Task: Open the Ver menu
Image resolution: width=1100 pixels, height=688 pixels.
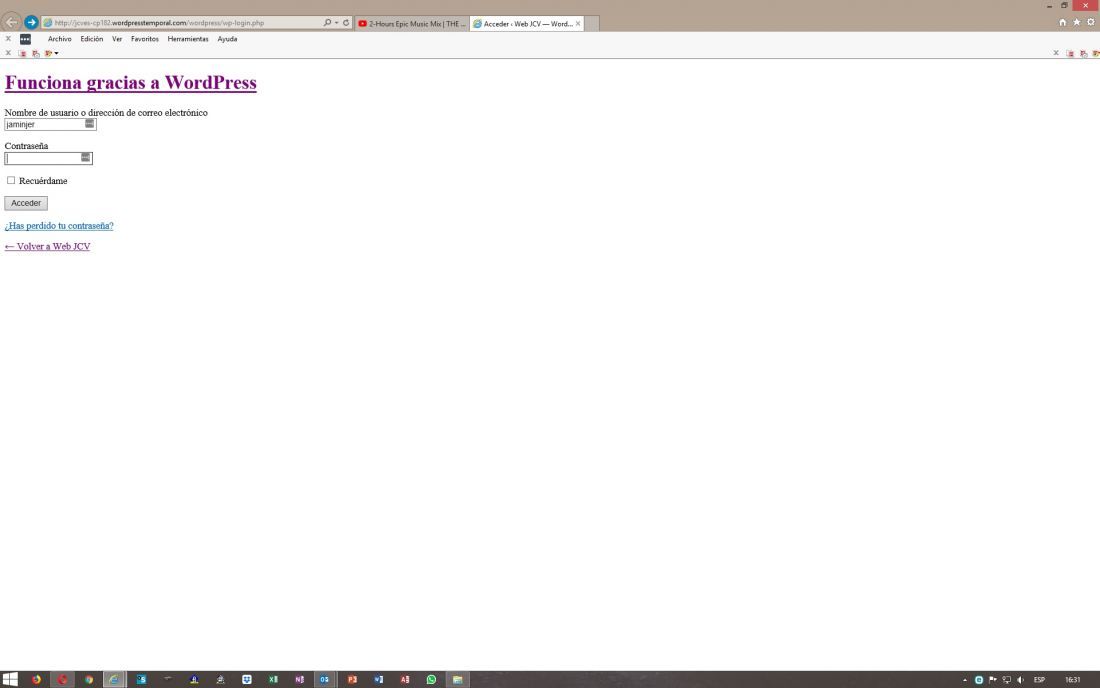Action: click(117, 39)
